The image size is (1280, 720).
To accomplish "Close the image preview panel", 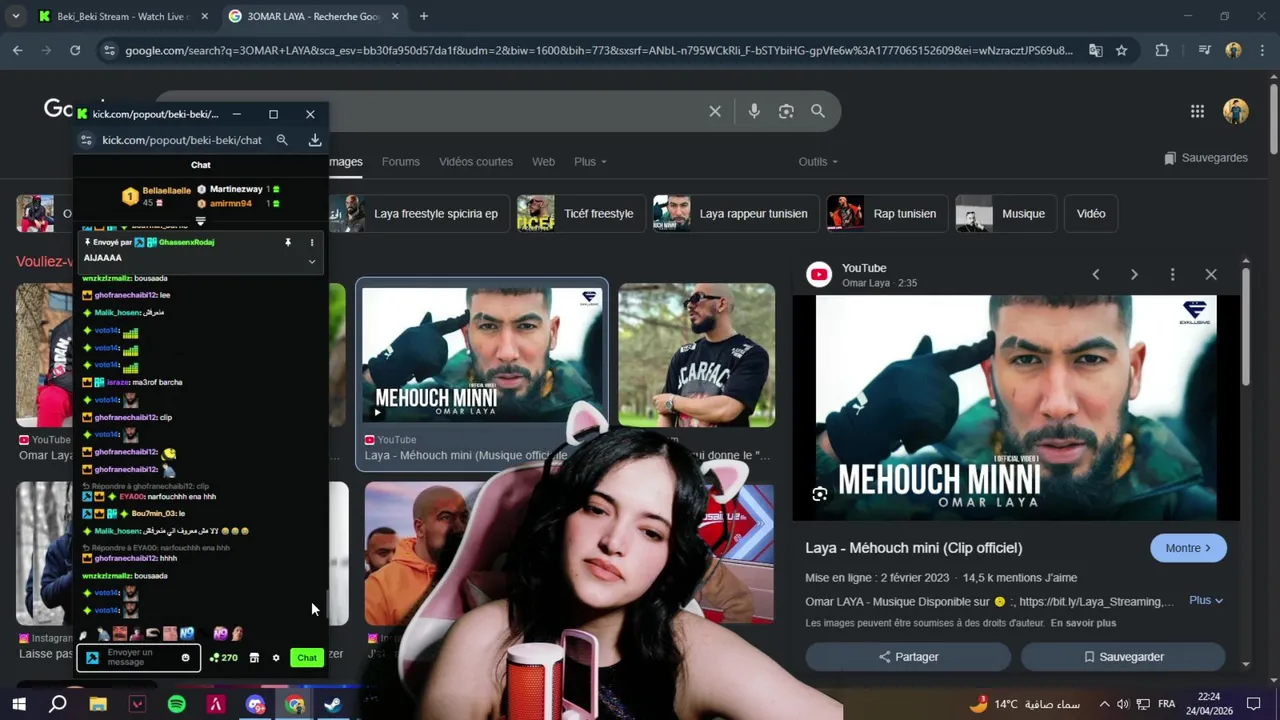I will point(1211,274).
